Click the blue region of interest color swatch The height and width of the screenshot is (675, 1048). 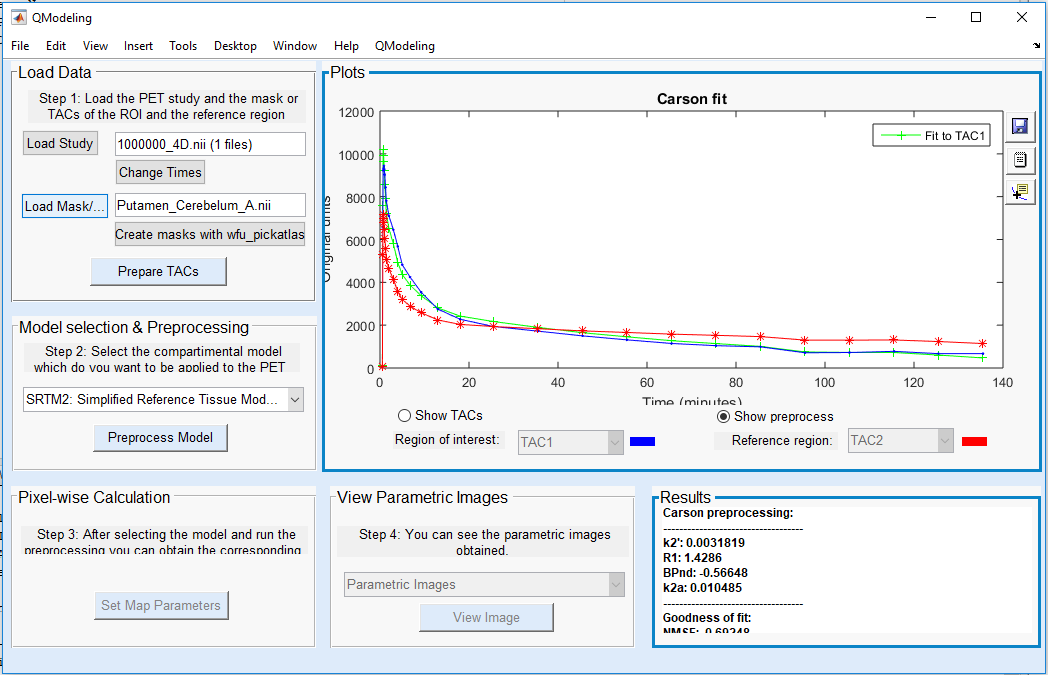pos(642,441)
